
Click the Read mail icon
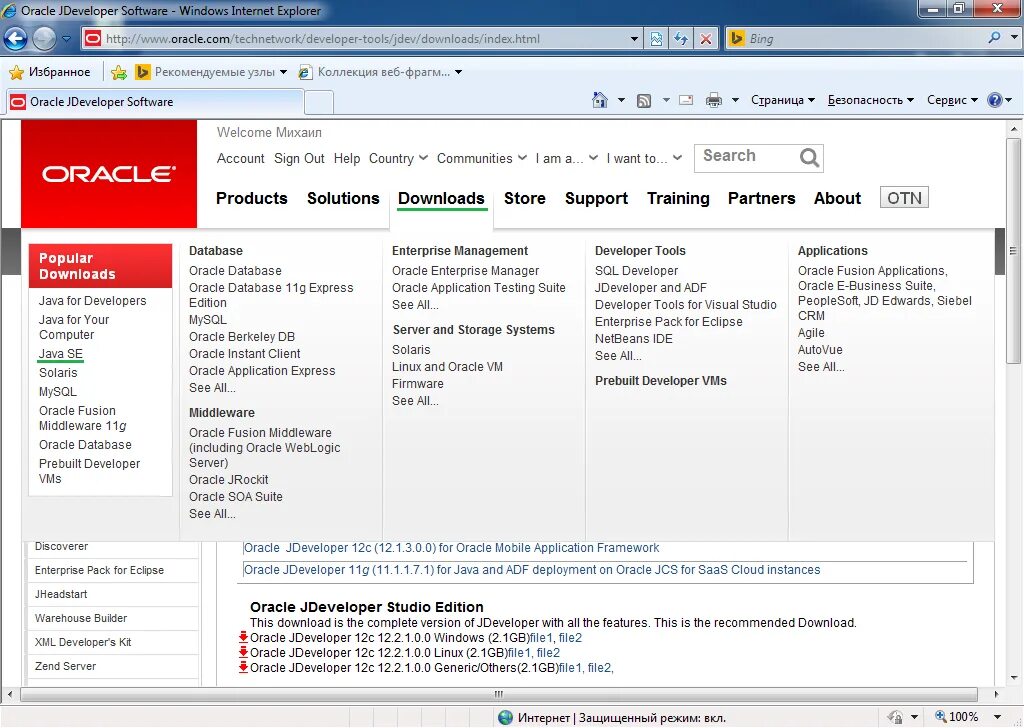[686, 100]
